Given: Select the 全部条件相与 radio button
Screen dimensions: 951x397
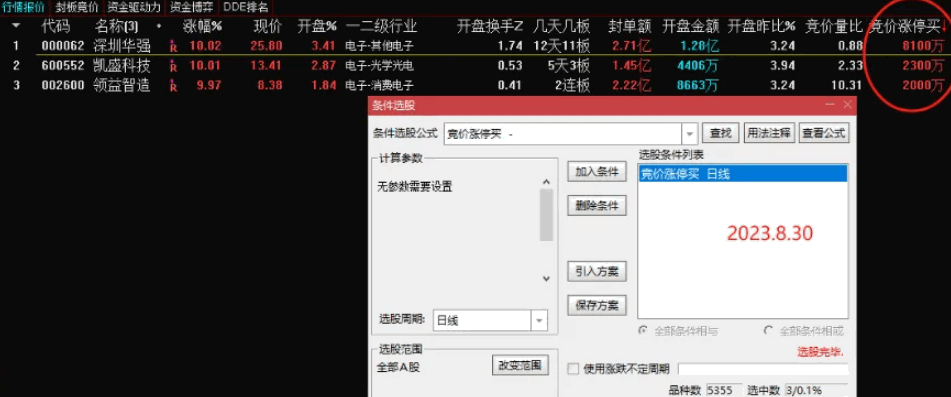Looking at the screenshot, I should tap(643, 330).
